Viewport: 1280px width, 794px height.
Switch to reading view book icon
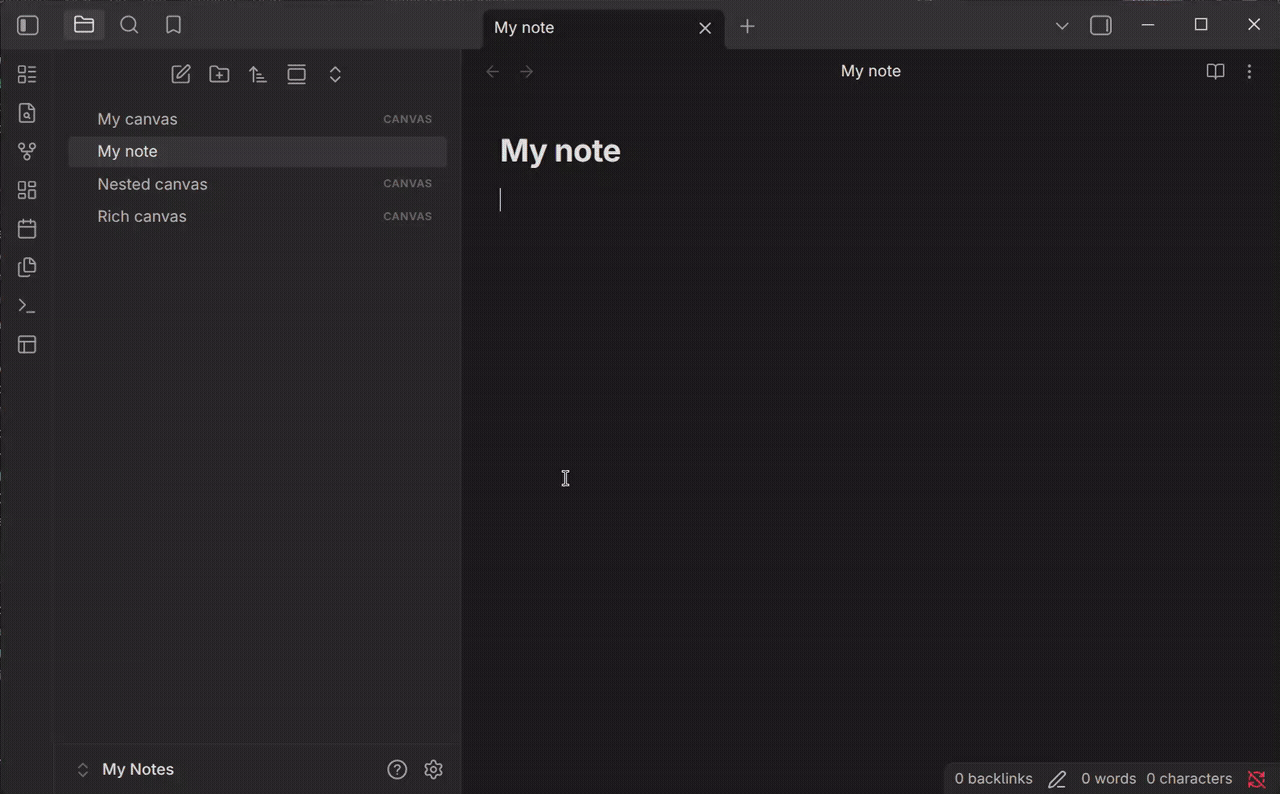click(1215, 71)
